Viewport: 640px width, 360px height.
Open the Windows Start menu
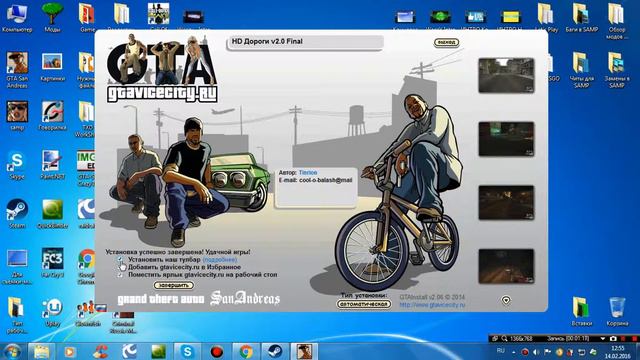point(12,351)
